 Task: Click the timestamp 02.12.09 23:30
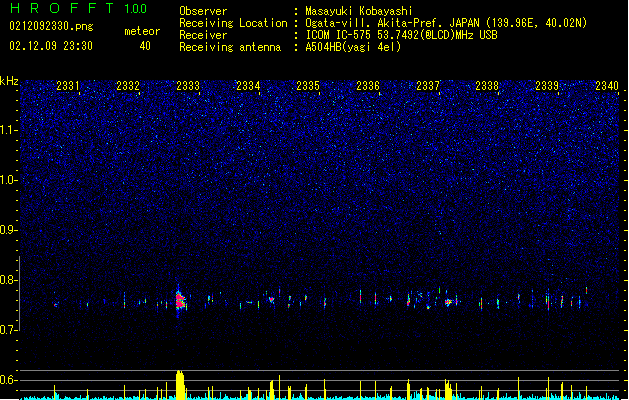click(51, 46)
